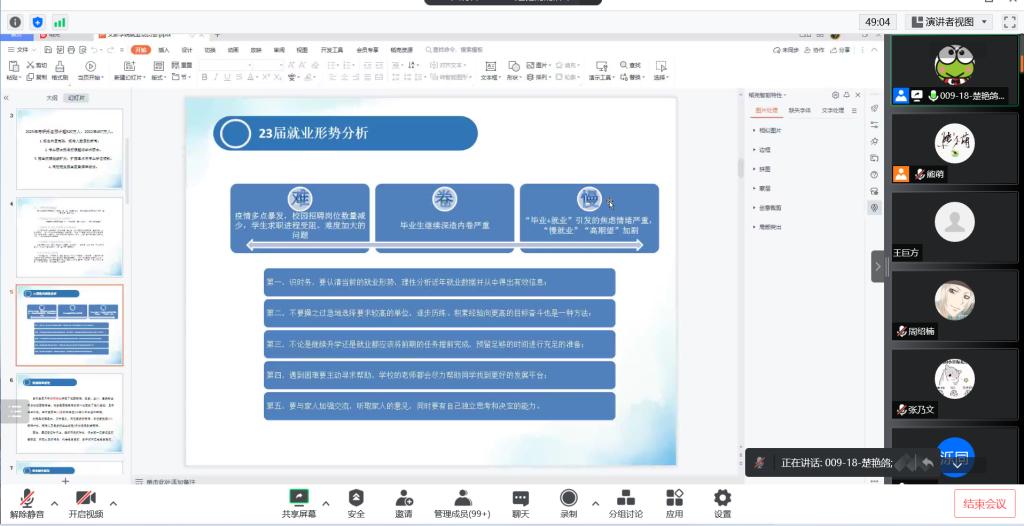1024x526 pixels.
Task: Open Manage Members (管理成员) panel
Action: coord(462,498)
